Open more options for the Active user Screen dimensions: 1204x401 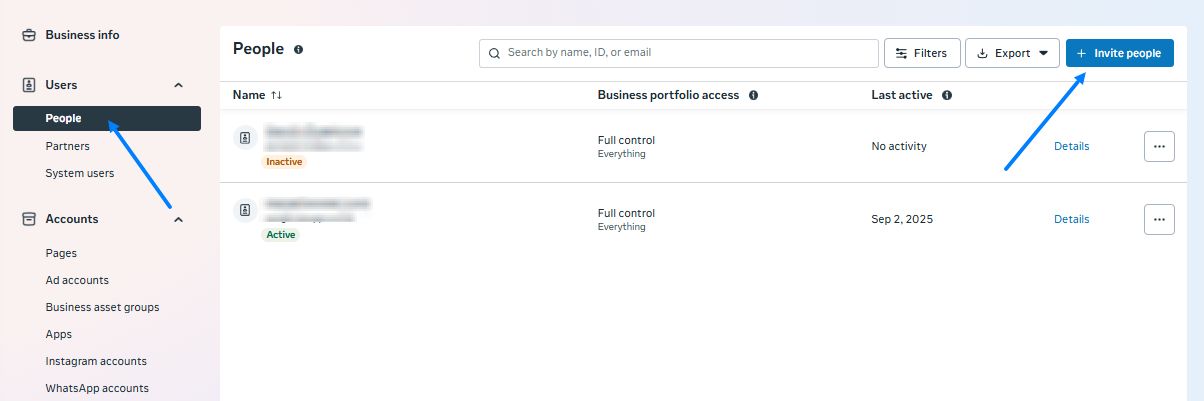pyautogui.click(x=1159, y=219)
